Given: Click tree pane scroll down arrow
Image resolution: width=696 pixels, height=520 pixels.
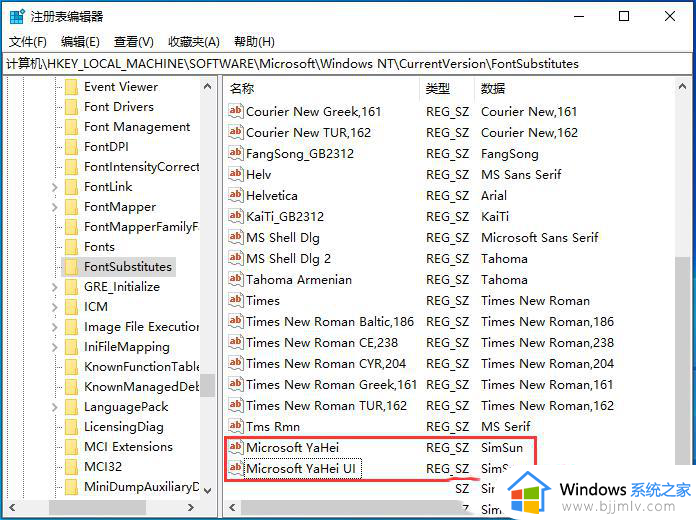Looking at the screenshot, I should point(207,490).
